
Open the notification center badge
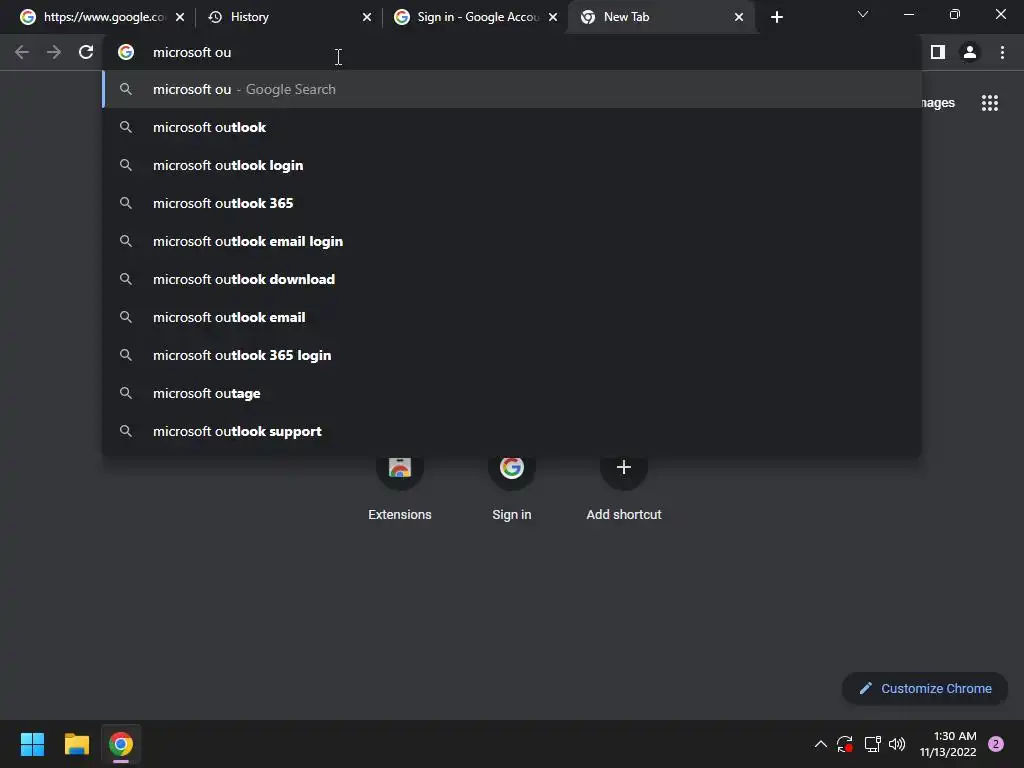996,744
